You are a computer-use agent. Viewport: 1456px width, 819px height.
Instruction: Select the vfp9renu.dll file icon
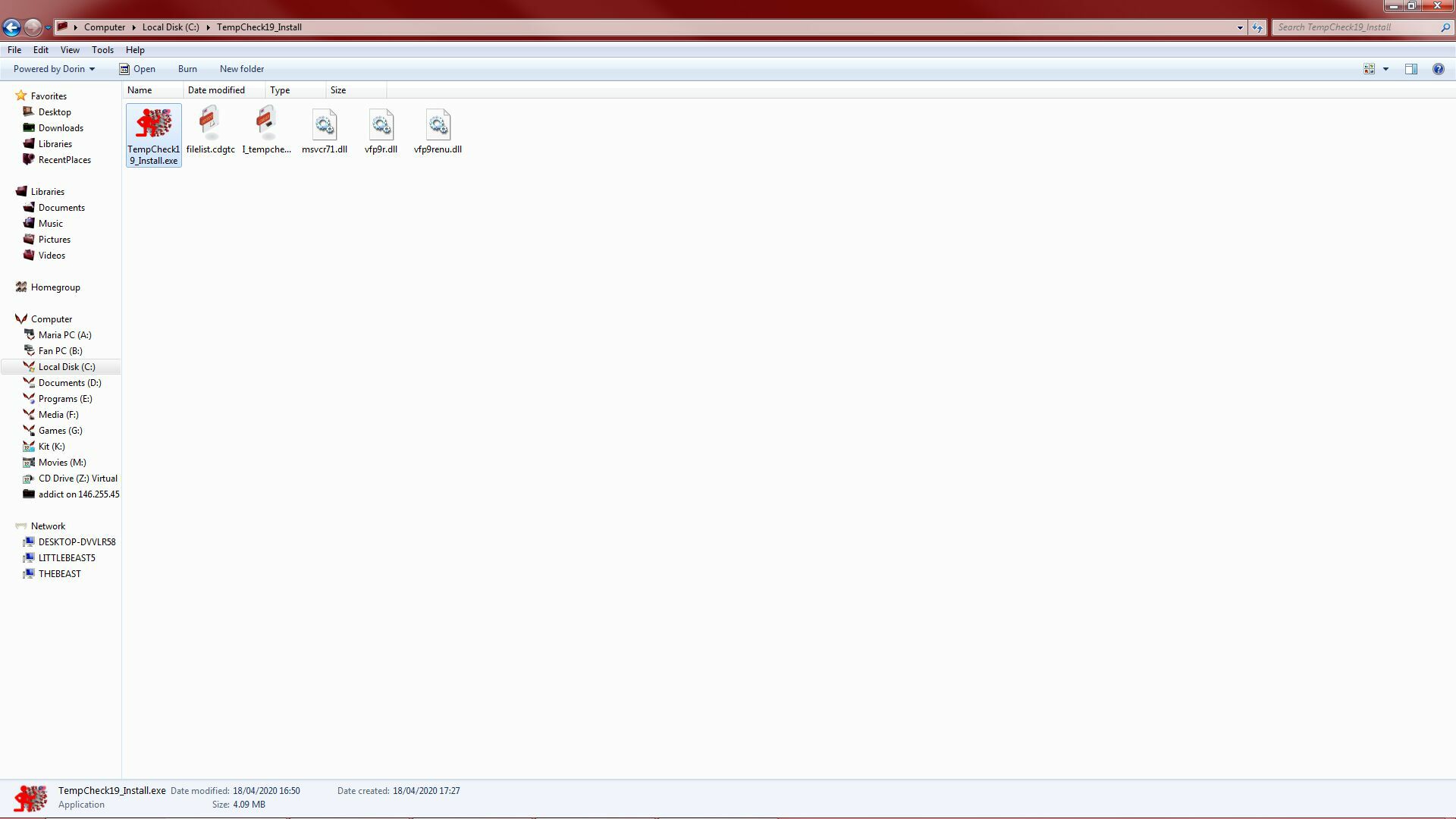pyautogui.click(x=438, y=125)
